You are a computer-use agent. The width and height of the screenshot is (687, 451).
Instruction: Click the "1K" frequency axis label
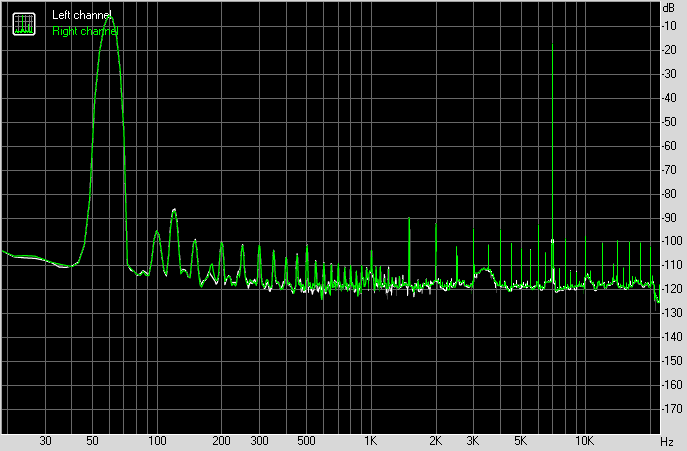pos(370,441)
